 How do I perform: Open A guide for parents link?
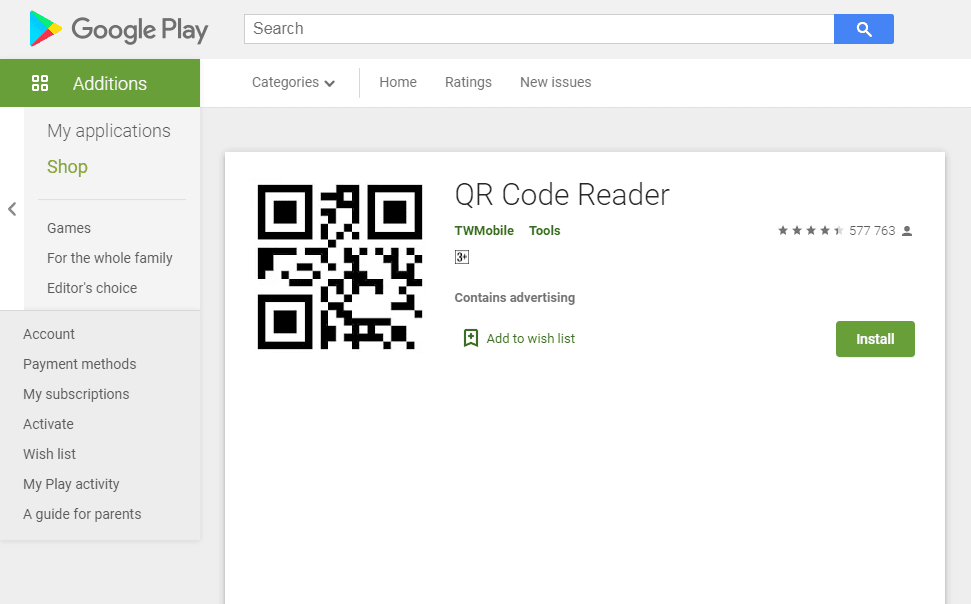pos(82,514)
